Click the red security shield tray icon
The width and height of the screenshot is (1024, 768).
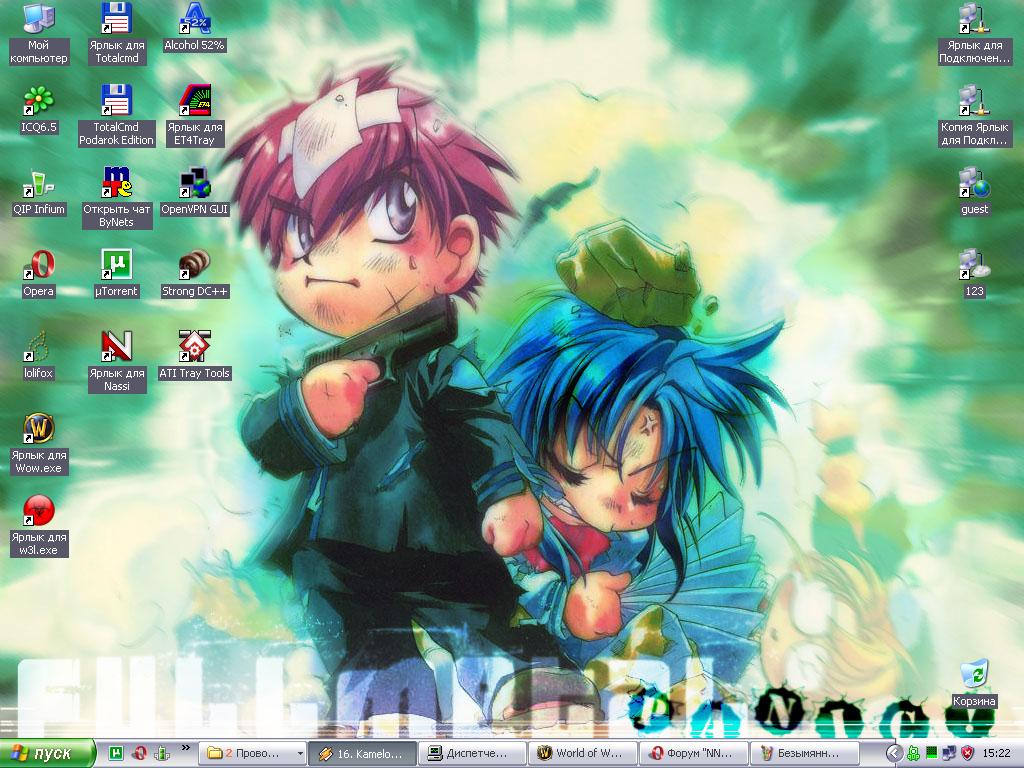[x=967, y=754]
